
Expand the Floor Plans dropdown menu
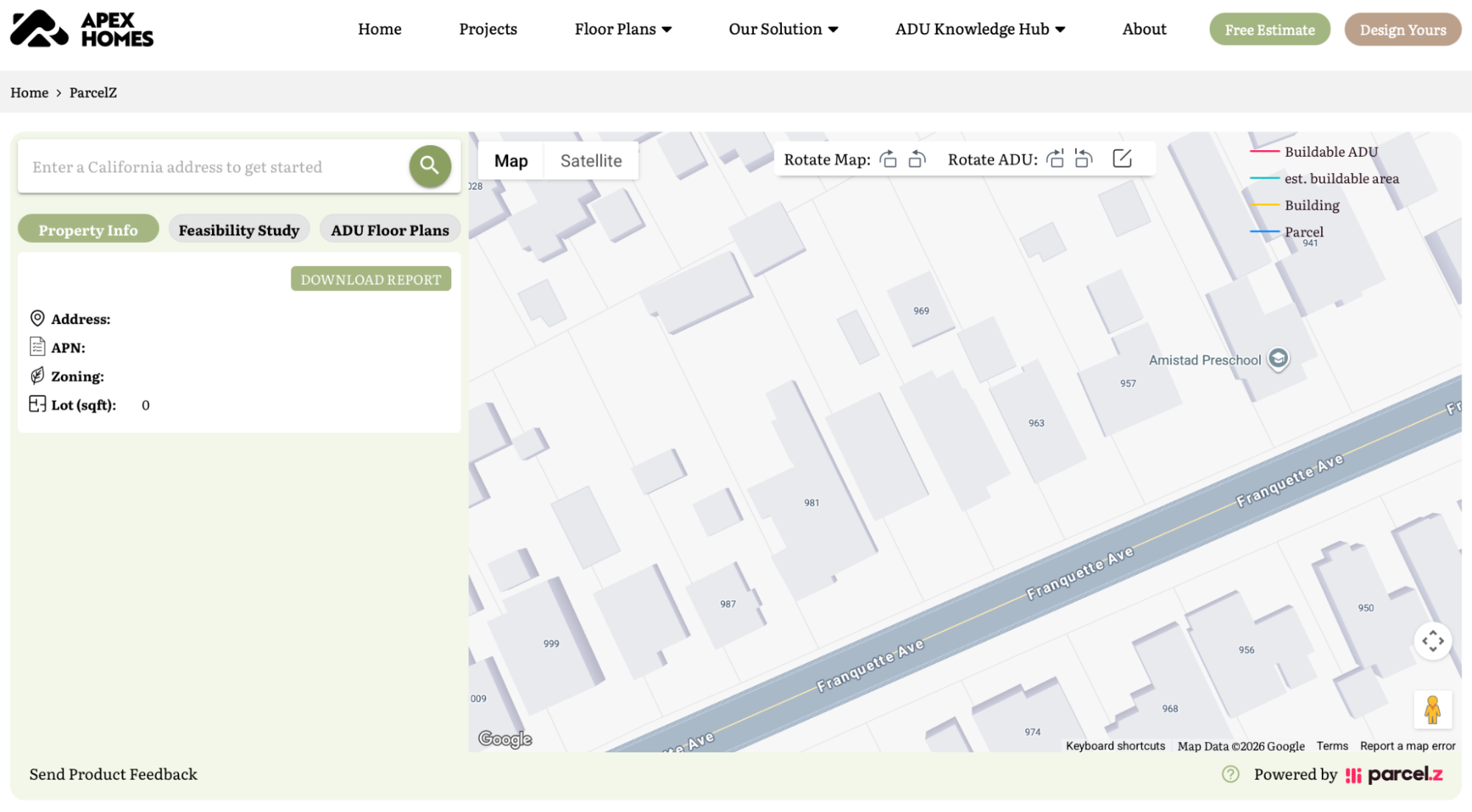(623, 29)
